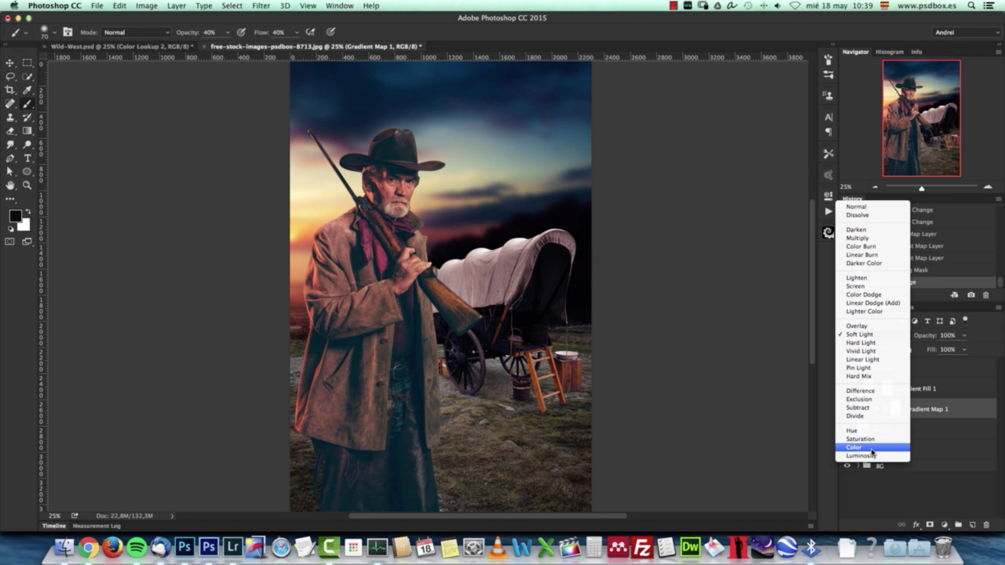
Task: Select the Dodge tool
Action: pos(27,145)
